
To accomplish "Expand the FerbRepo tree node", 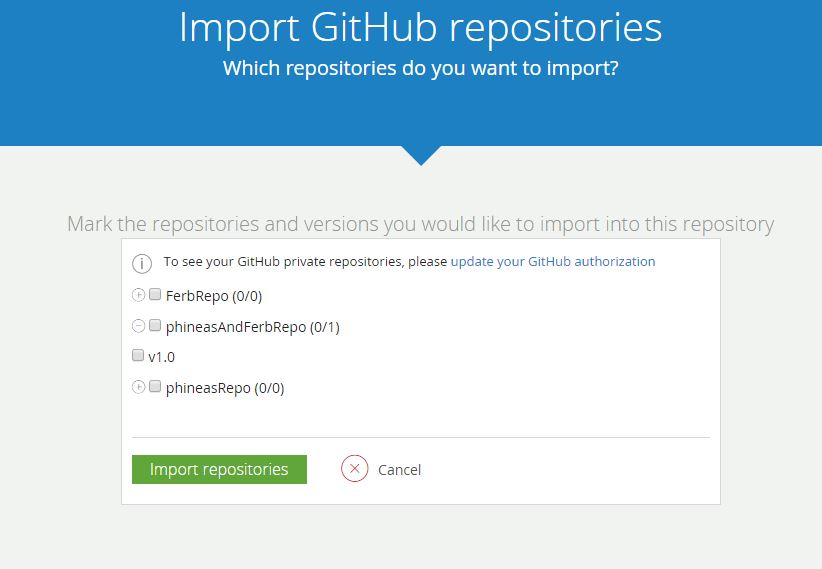I will (x=138, y=295).
